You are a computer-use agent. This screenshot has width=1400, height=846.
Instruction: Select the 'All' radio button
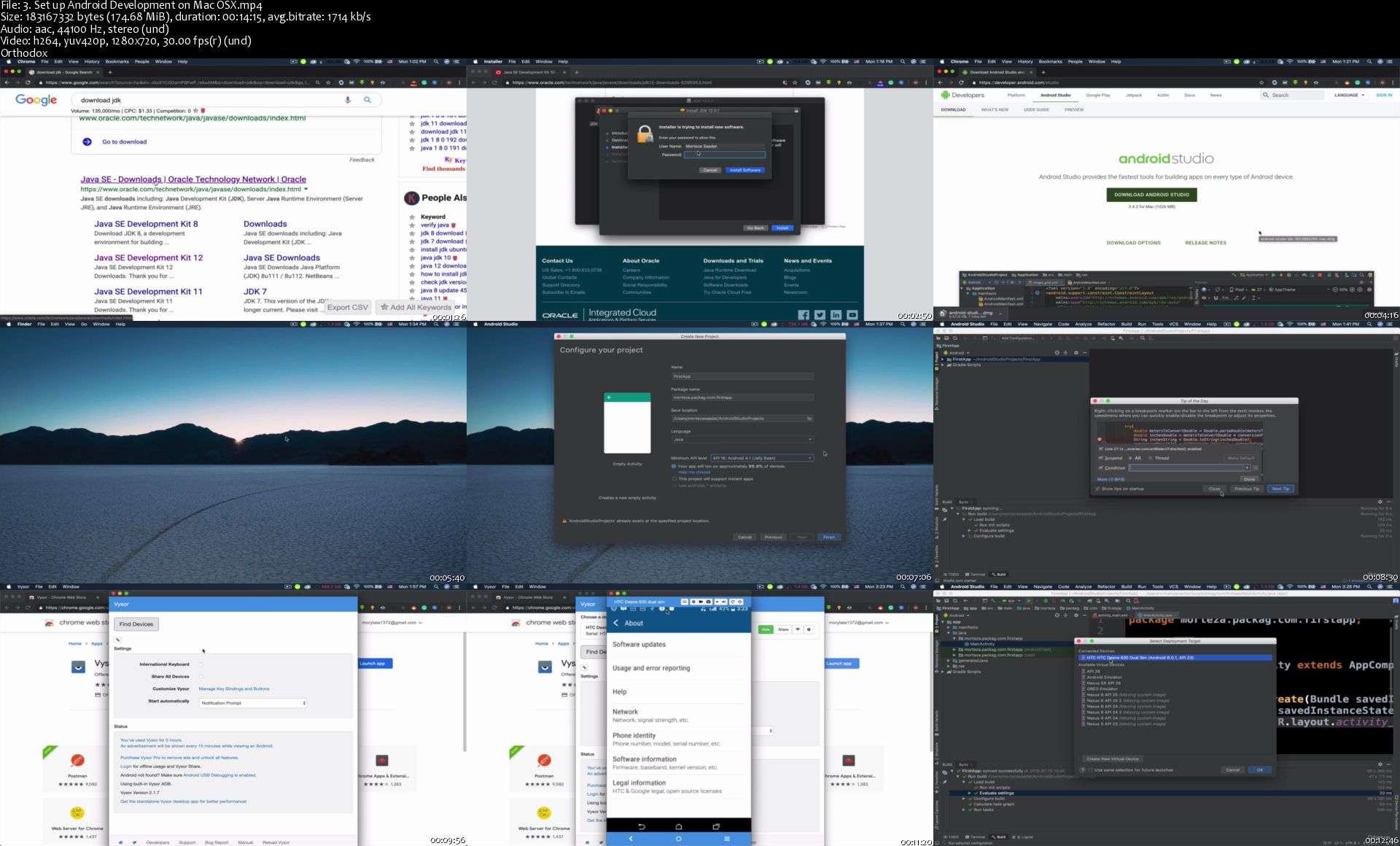tap(1130, 458)
